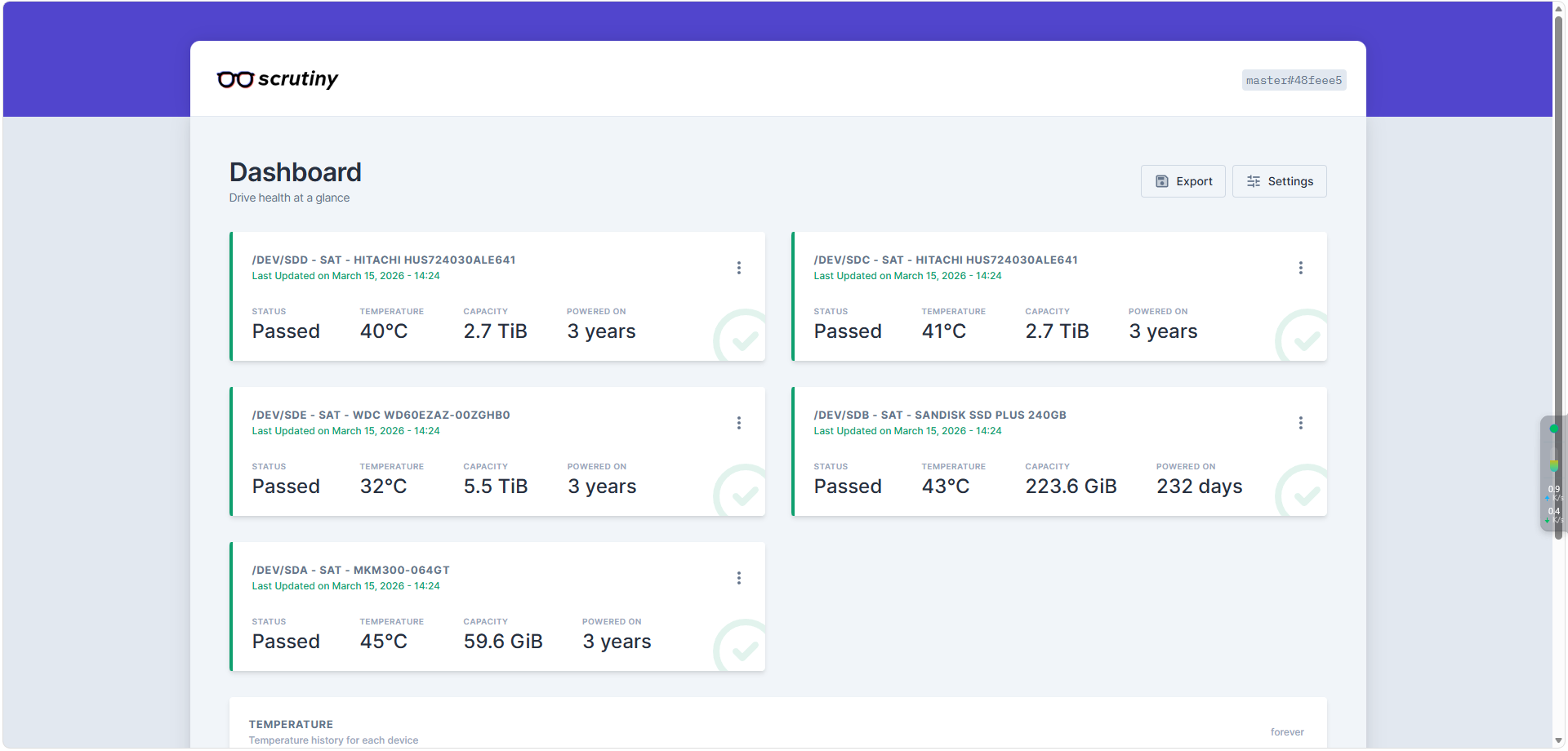Open the WDC WD60EZAZ drive details

click(x=381, y=415)
